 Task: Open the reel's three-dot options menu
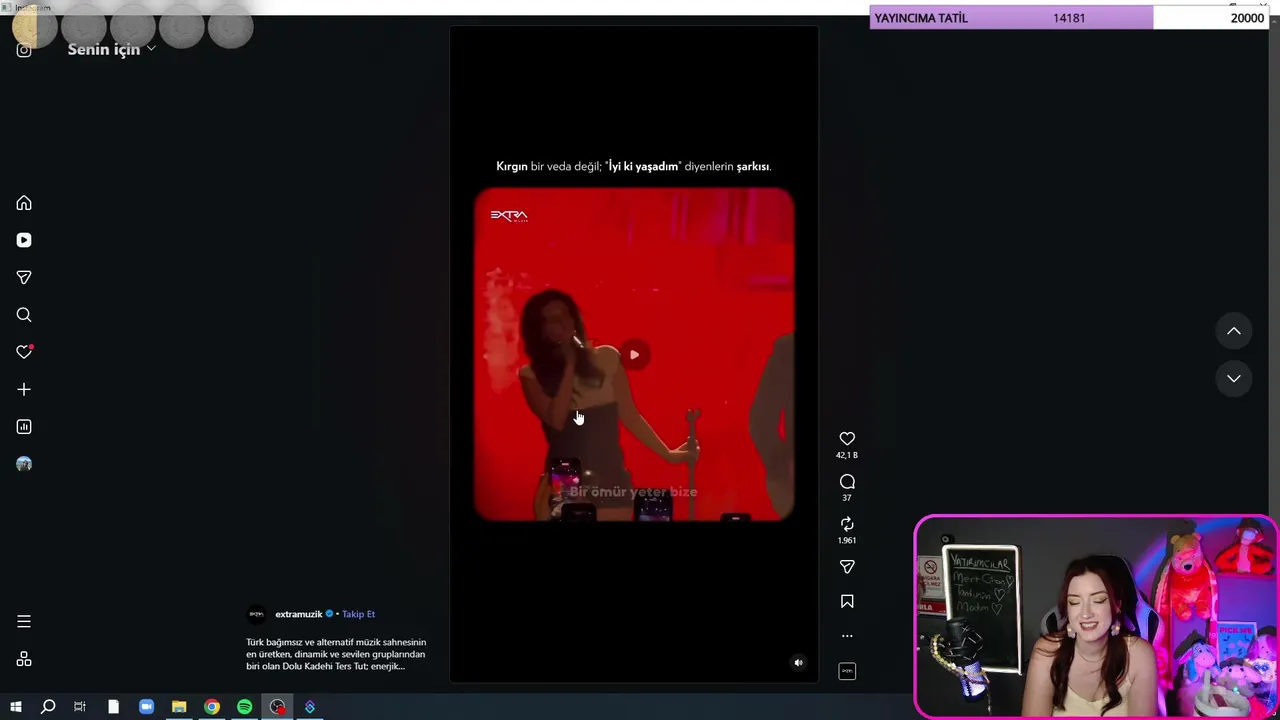click(x=847, y=636)
